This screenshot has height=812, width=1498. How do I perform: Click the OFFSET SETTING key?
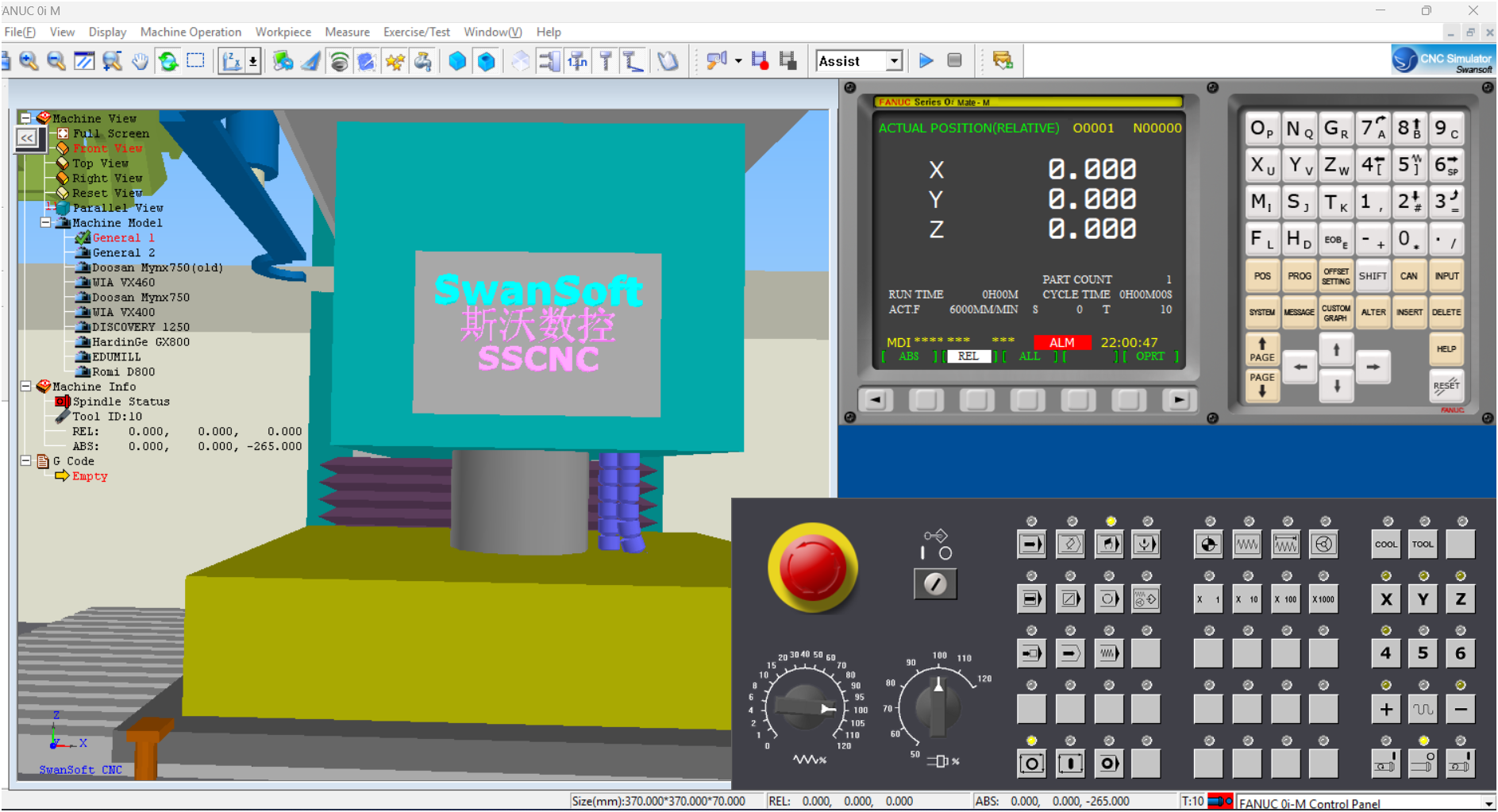[1335, 276]
